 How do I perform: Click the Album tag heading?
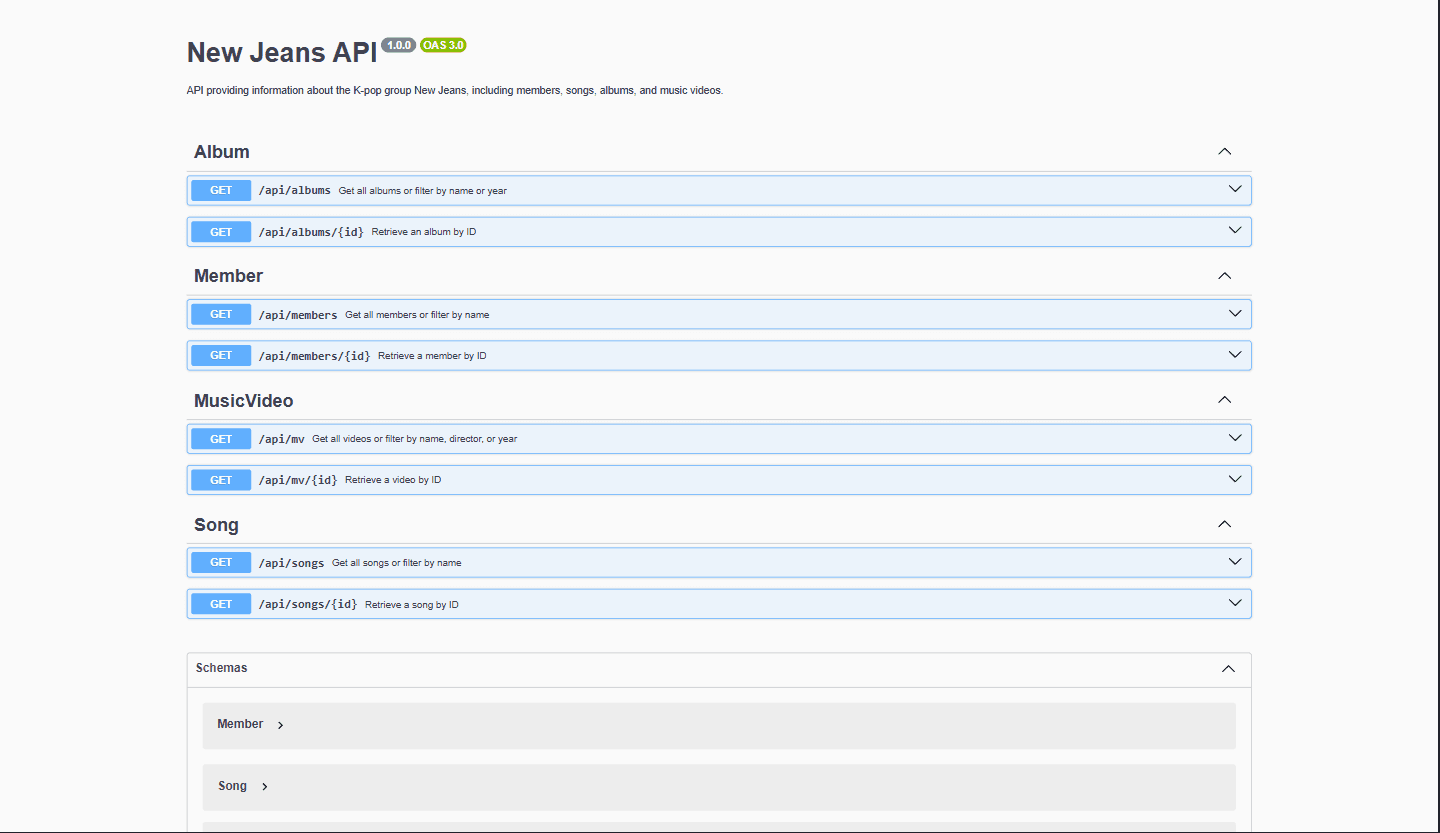click(222, 152)
